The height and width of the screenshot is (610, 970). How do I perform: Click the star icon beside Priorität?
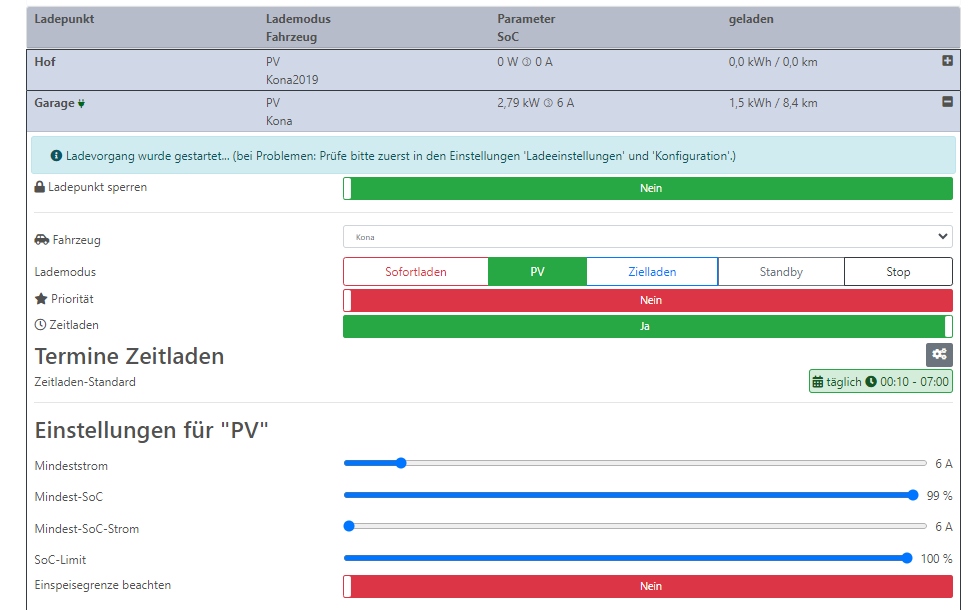41,299
